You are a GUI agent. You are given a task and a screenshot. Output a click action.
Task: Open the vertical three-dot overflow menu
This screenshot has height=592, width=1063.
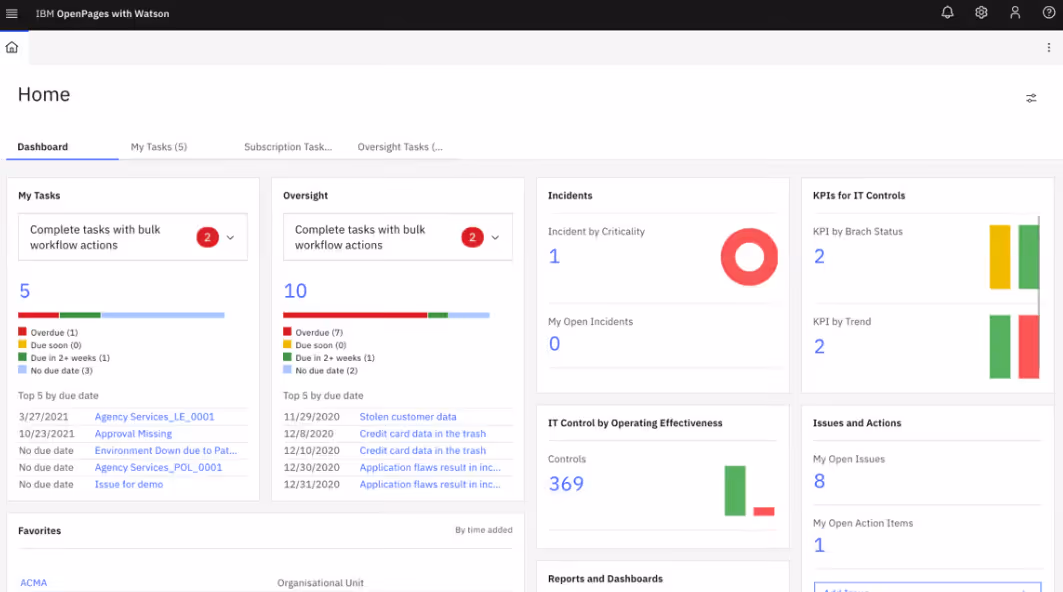coord(1048,47)
